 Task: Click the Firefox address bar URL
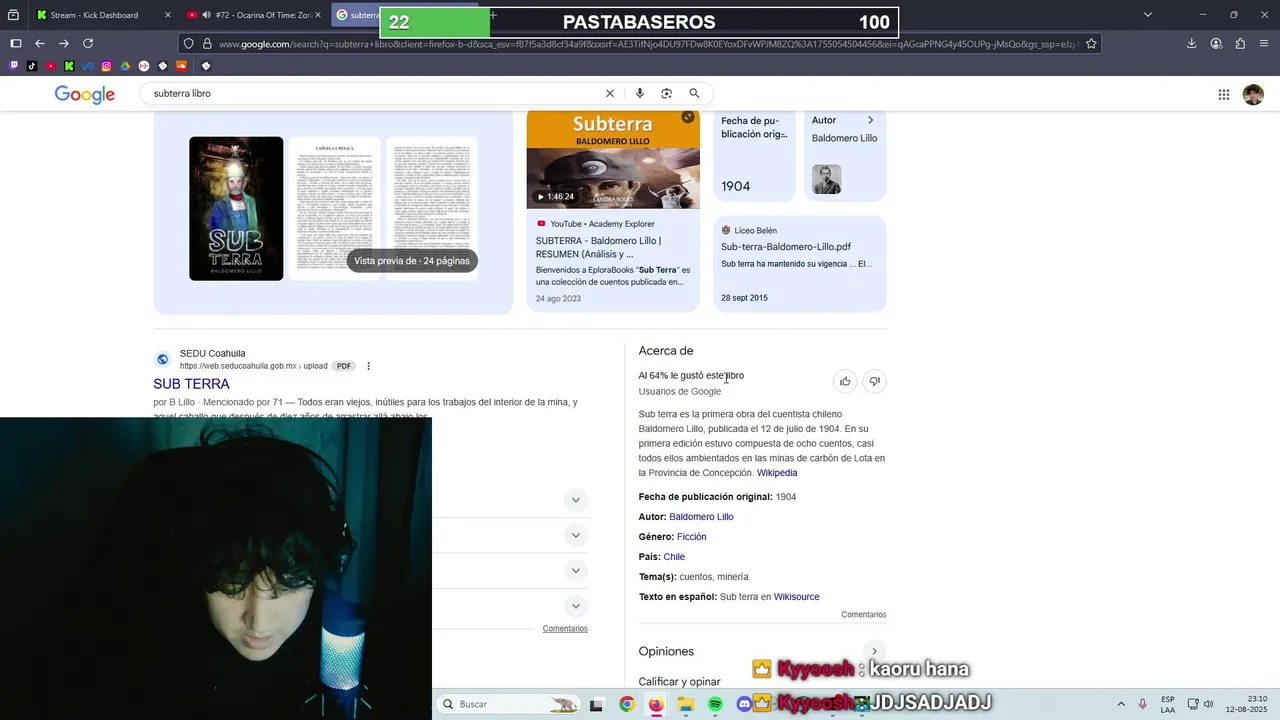point(648,44)
